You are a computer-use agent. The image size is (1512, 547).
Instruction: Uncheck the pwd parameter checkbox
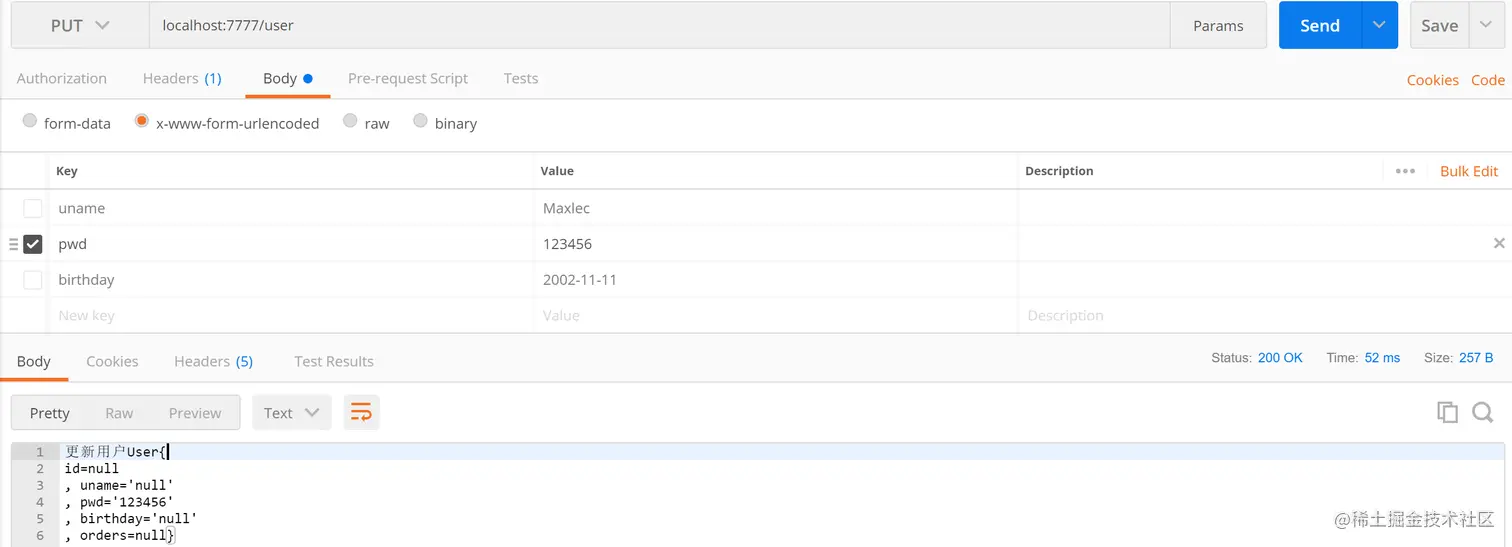click(33, 244)
